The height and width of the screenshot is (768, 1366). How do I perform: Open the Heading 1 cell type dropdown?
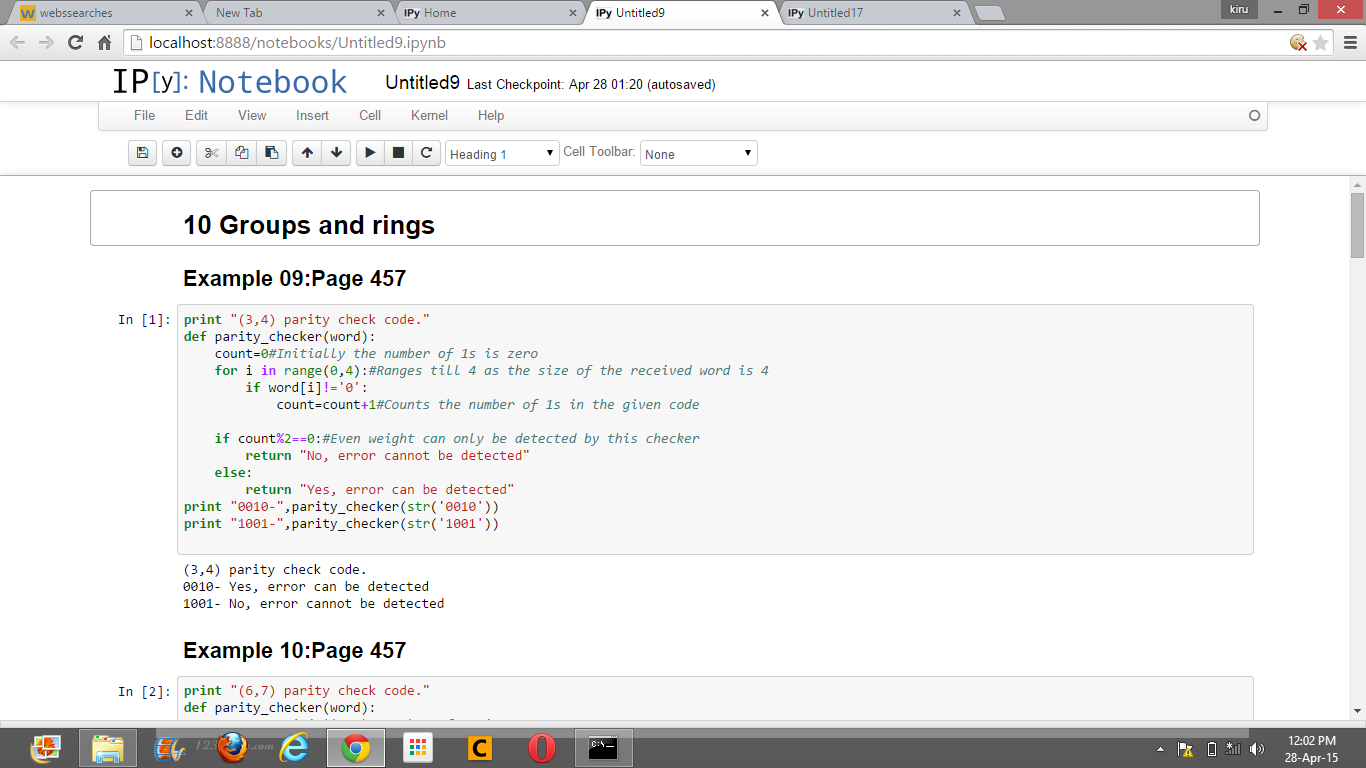click(x=502, y=154)
